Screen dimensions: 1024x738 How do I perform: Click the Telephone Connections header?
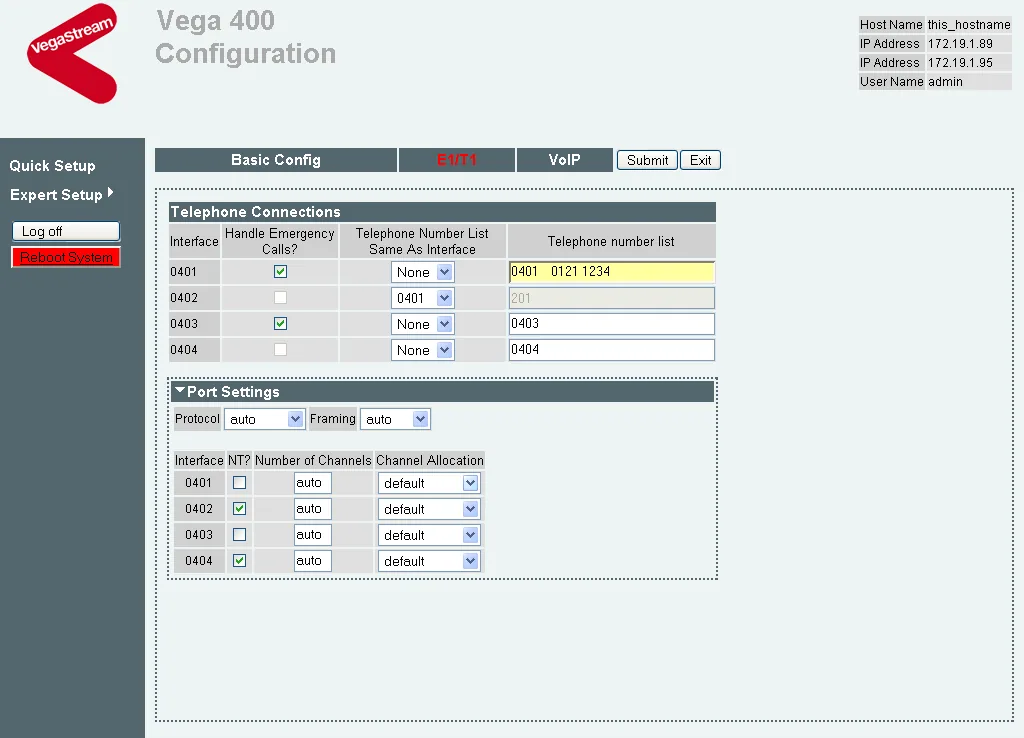(442, 212)
